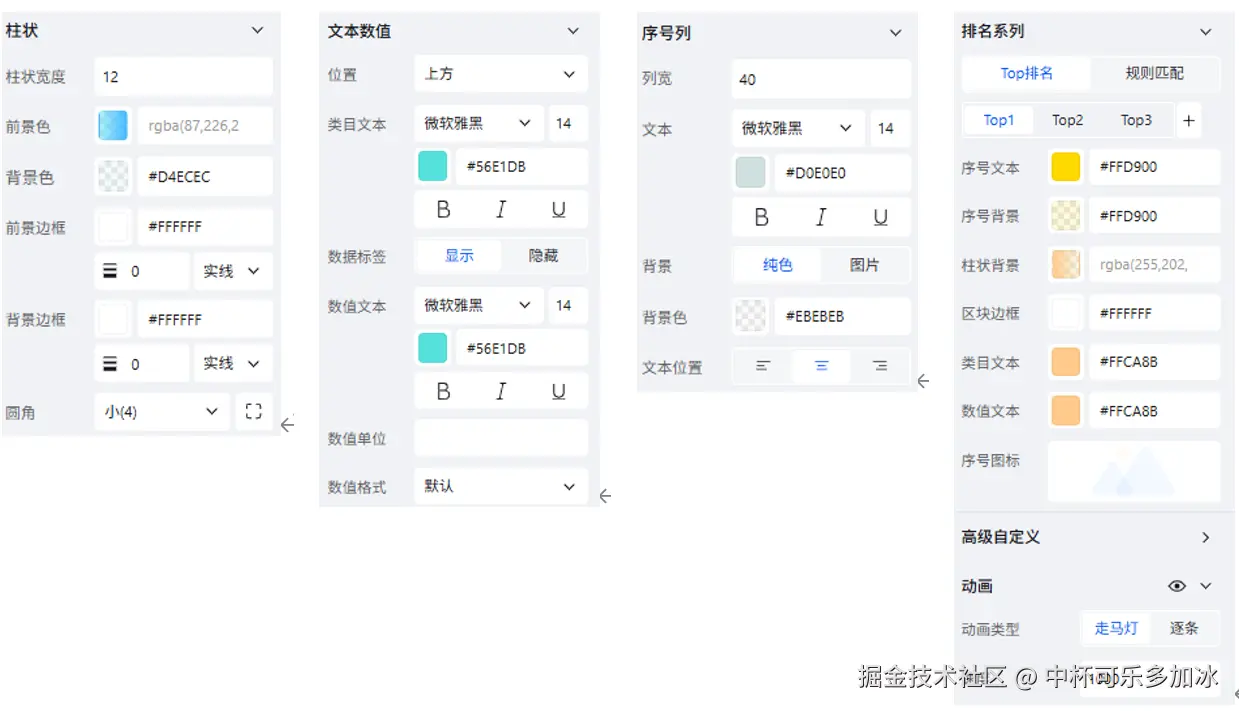This screenshot has height=711, width=1239.
Task: Collapse the 序号列 panel
Action: pos(896,33)
